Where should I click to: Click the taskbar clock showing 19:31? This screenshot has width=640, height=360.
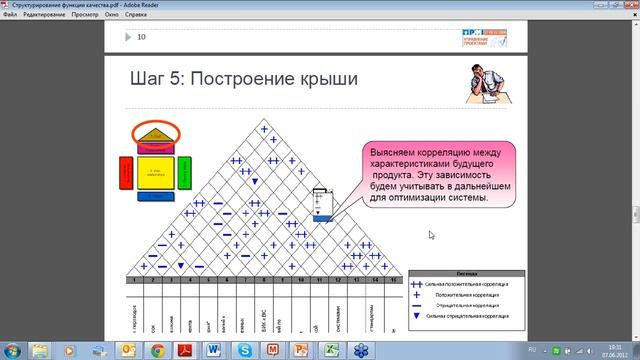click(615, 351)
